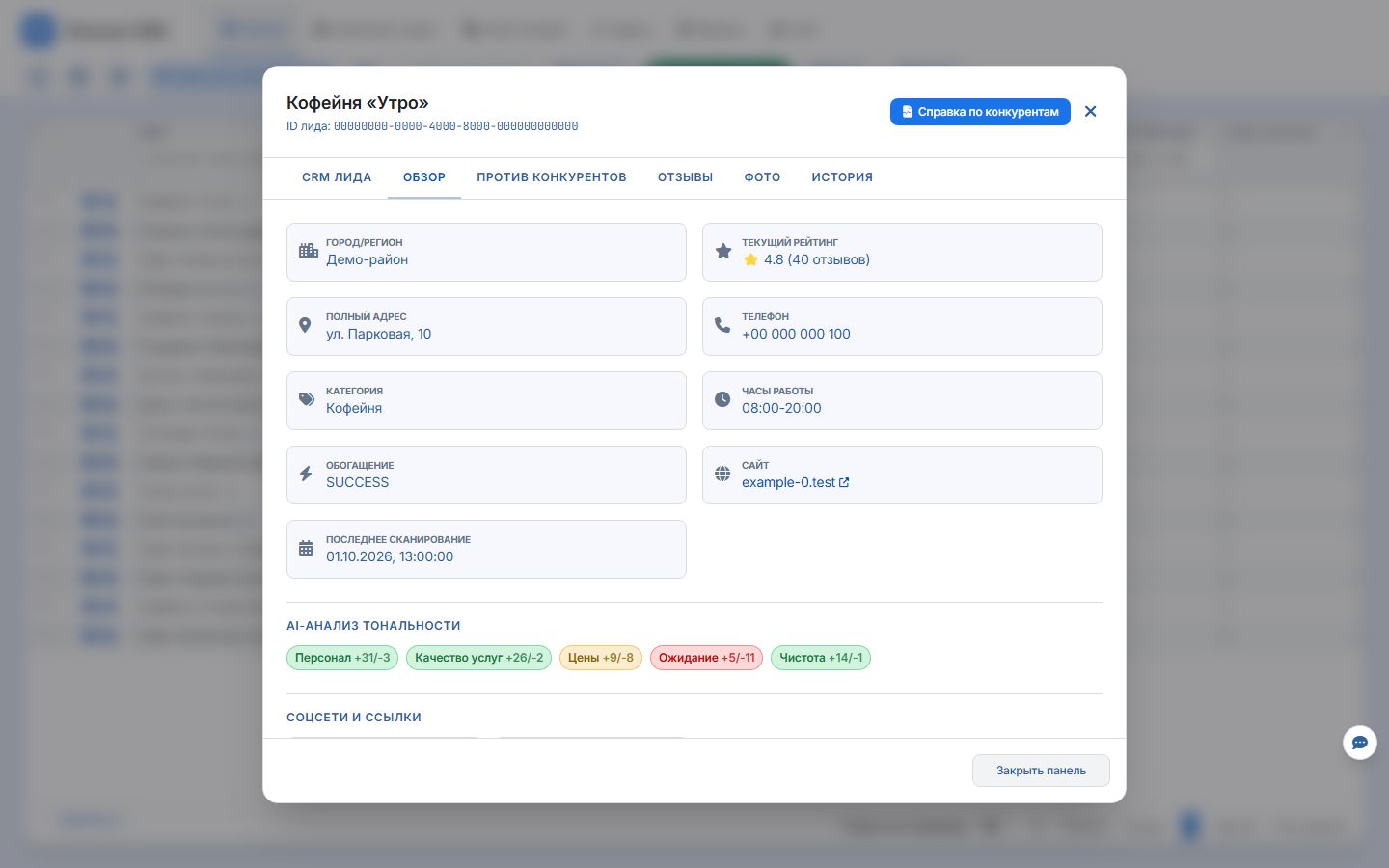The height and width of the screenshot is (868, 1389).
Task: Switch to the CRM ЛИДА tab
Action: point(337,177)
